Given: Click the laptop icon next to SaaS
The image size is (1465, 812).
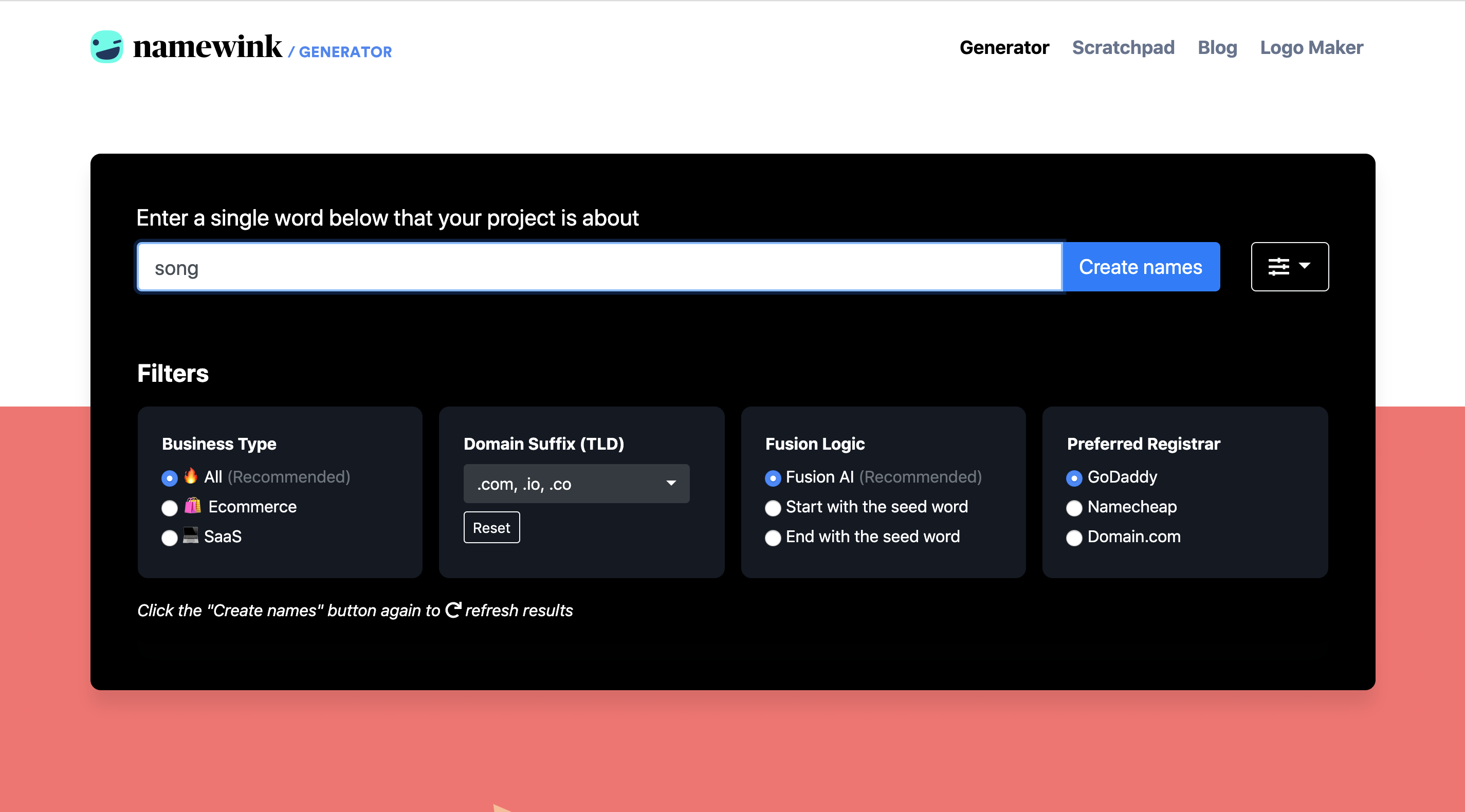Looking at the screenshot, I should coord(191,535).
